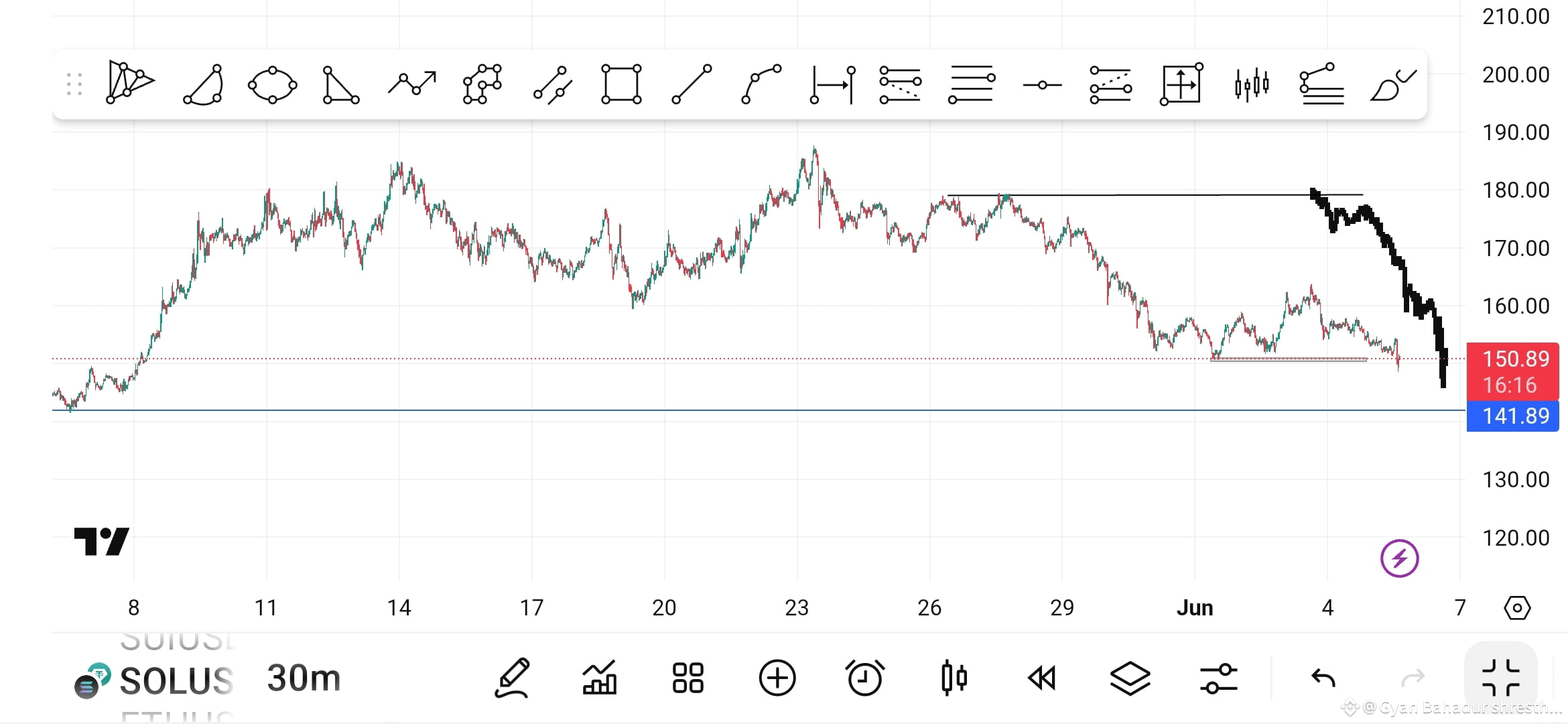This screenshot has height=724, width=1568.
Task: Click the 14 date label on time axis
Action: [x=399, y=607]
